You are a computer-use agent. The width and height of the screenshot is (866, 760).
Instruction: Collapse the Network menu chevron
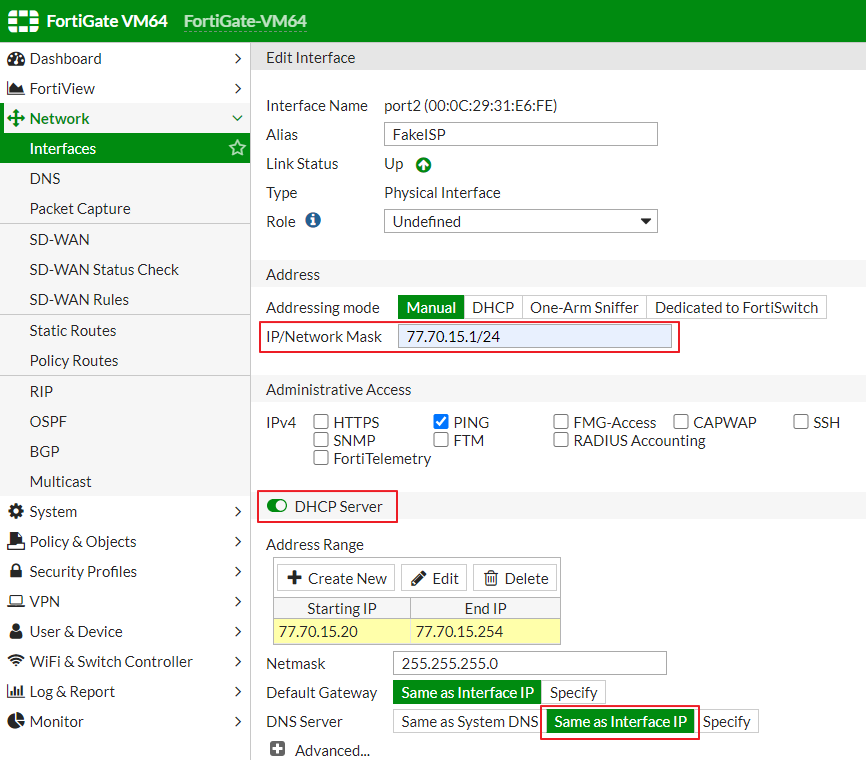point(237,118)
